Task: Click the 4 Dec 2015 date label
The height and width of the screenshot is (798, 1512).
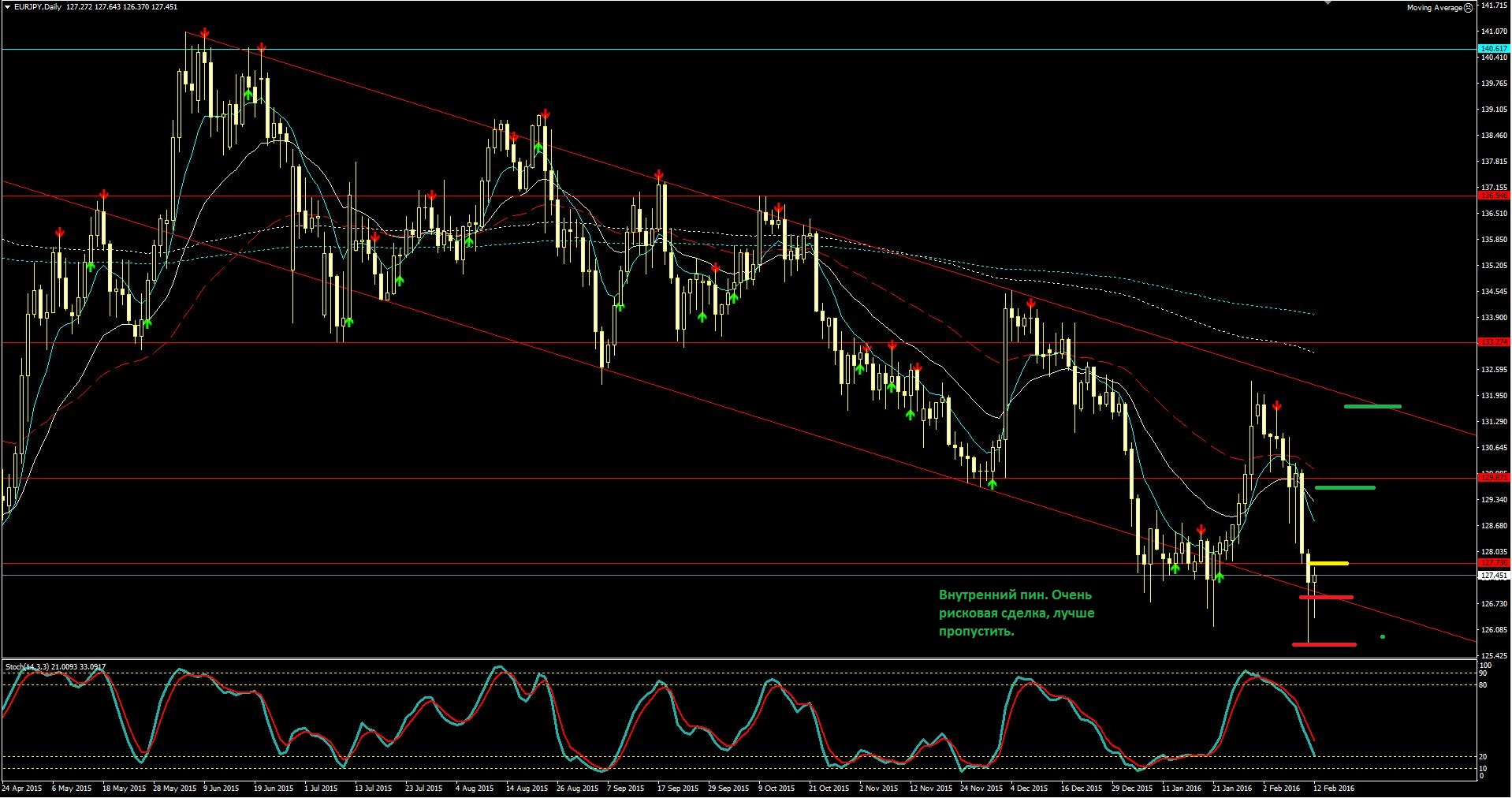Action: click(1030, 788)
